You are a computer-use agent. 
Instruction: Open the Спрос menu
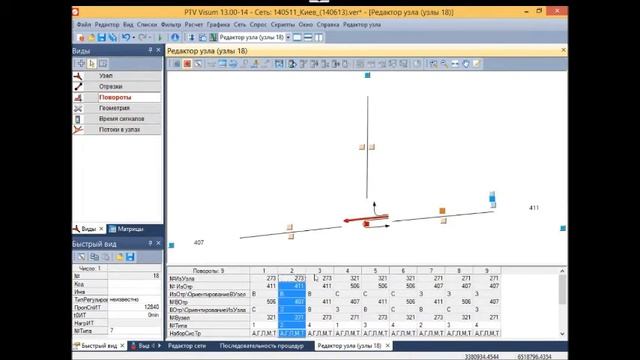(x=258, y=24)
